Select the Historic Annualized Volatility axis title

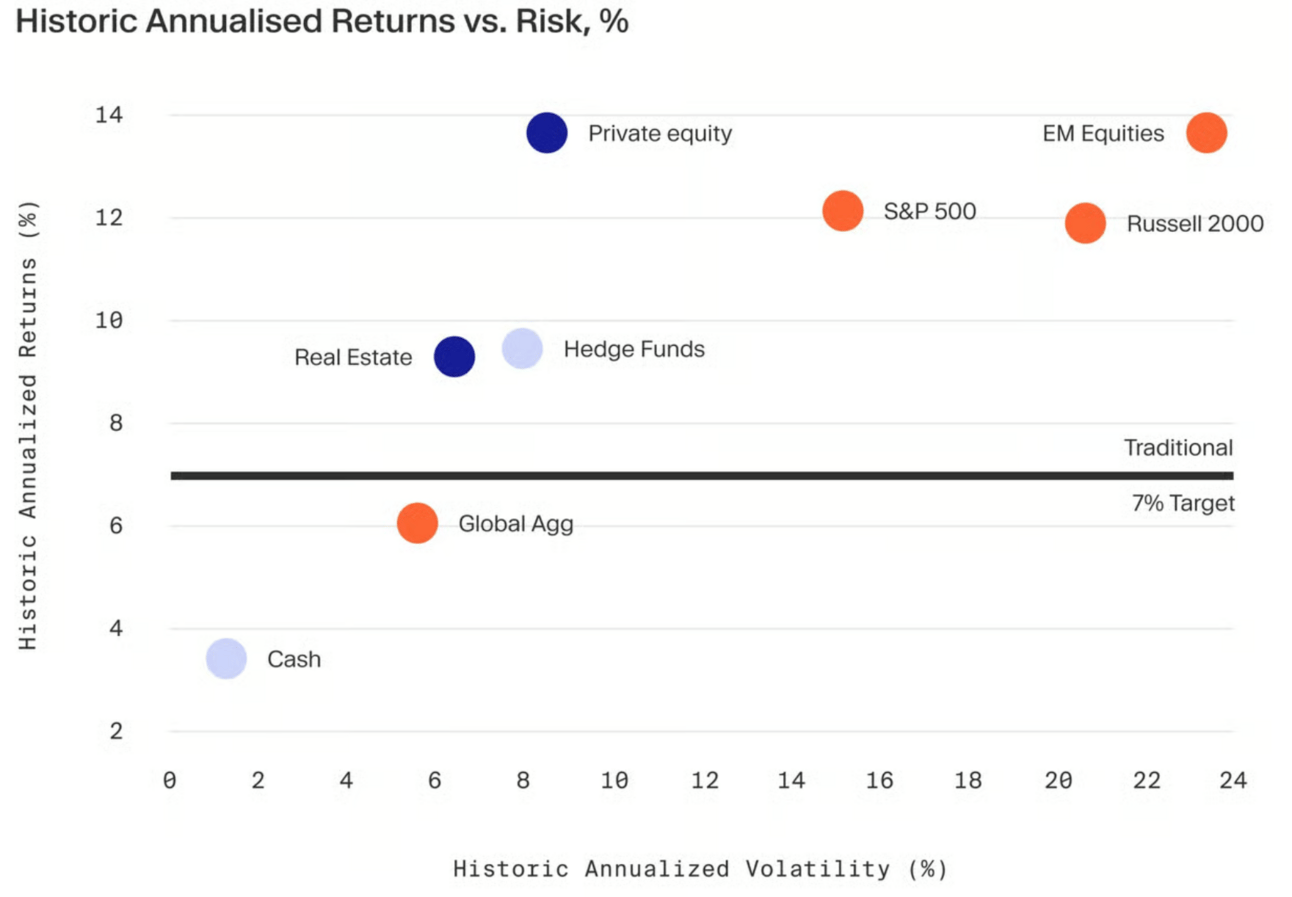(x=700, y=868)
